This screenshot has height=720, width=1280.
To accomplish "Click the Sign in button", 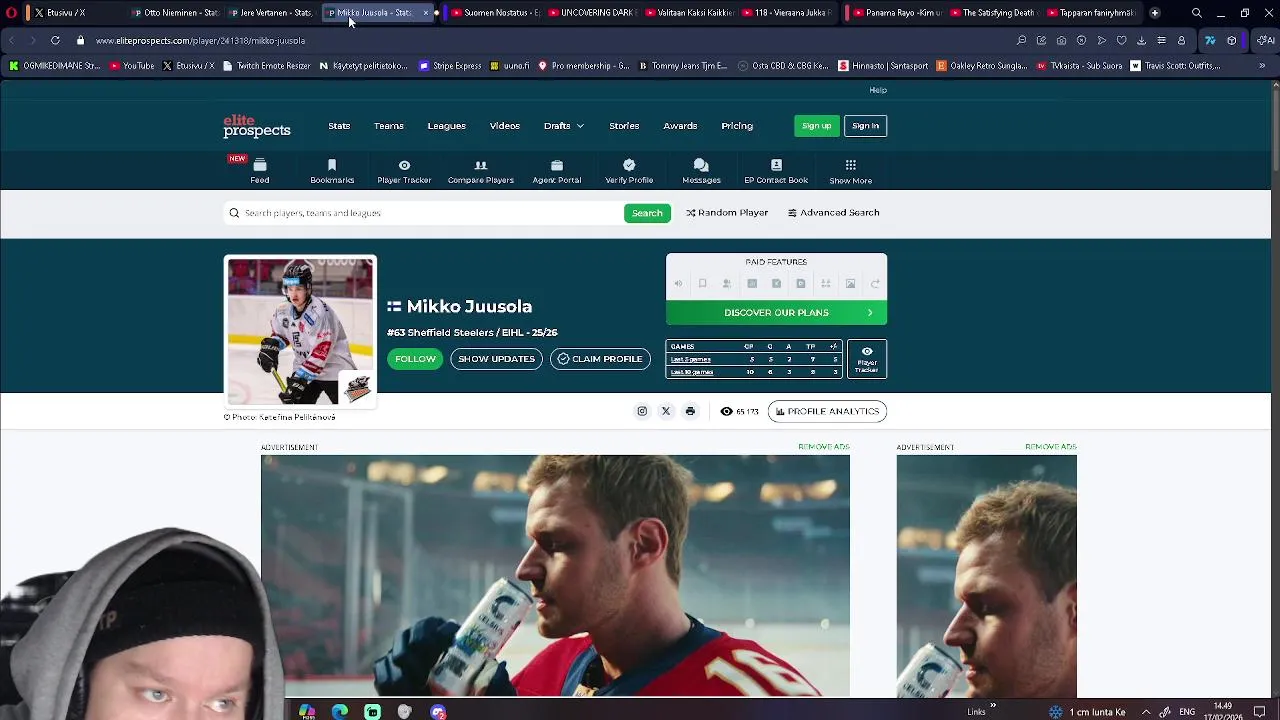I will coord(865,126).
